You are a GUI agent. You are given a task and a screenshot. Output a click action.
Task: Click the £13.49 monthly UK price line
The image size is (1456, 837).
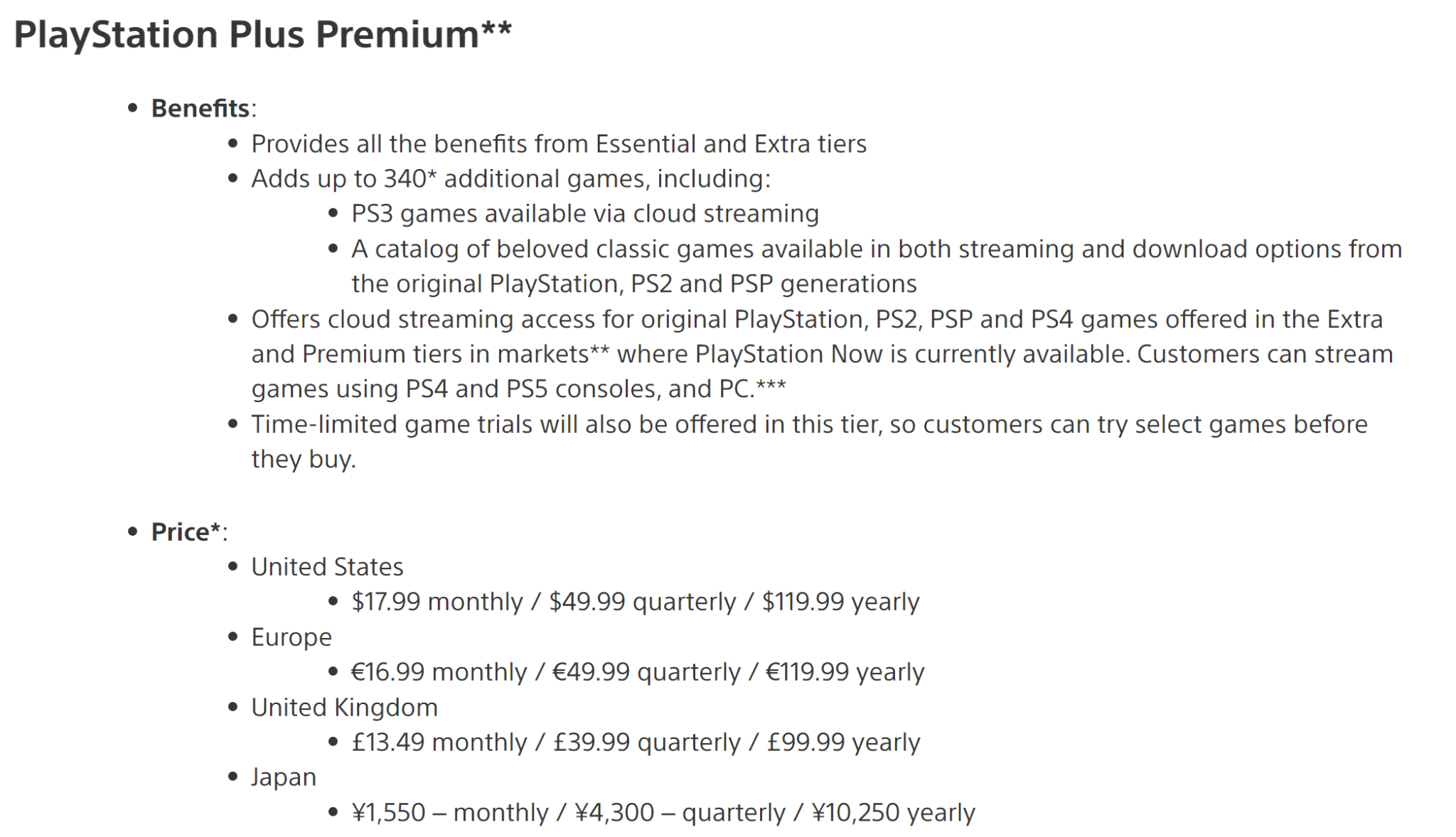click(x=636, y=742)
